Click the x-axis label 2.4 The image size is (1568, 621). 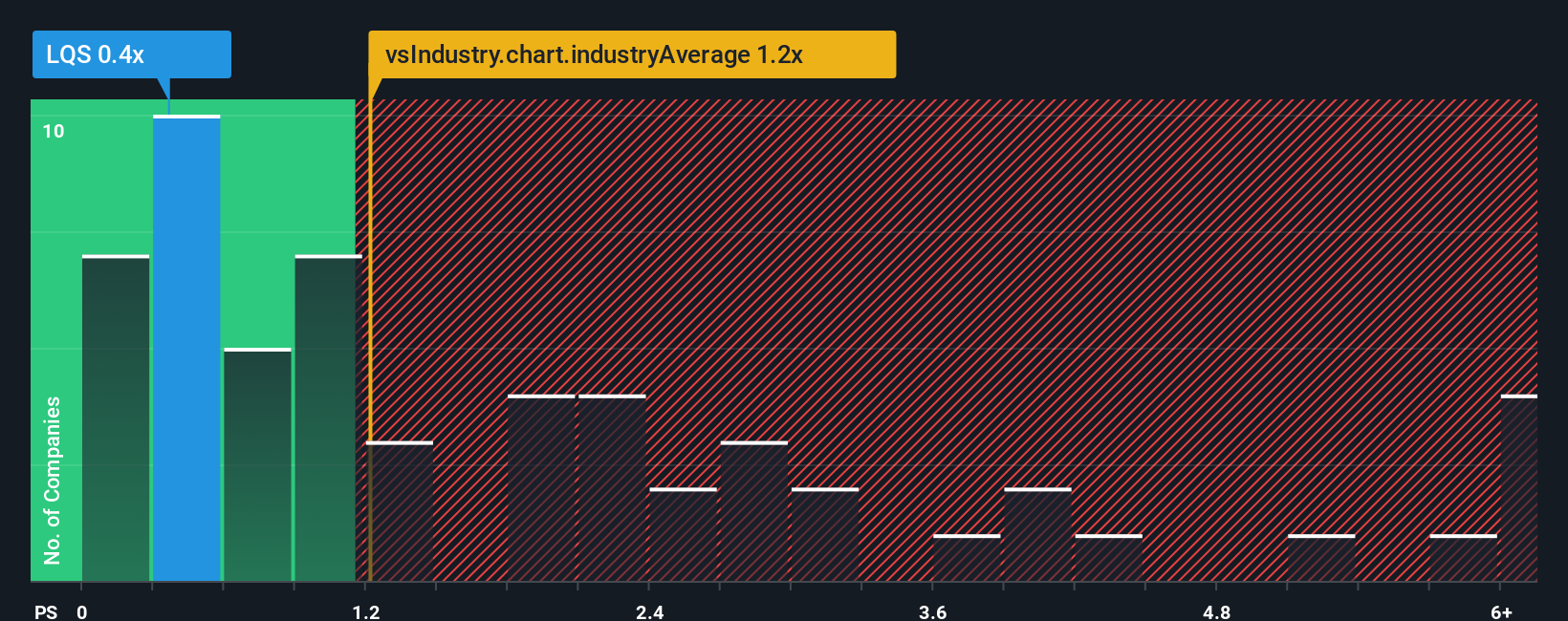pos(650,611)
